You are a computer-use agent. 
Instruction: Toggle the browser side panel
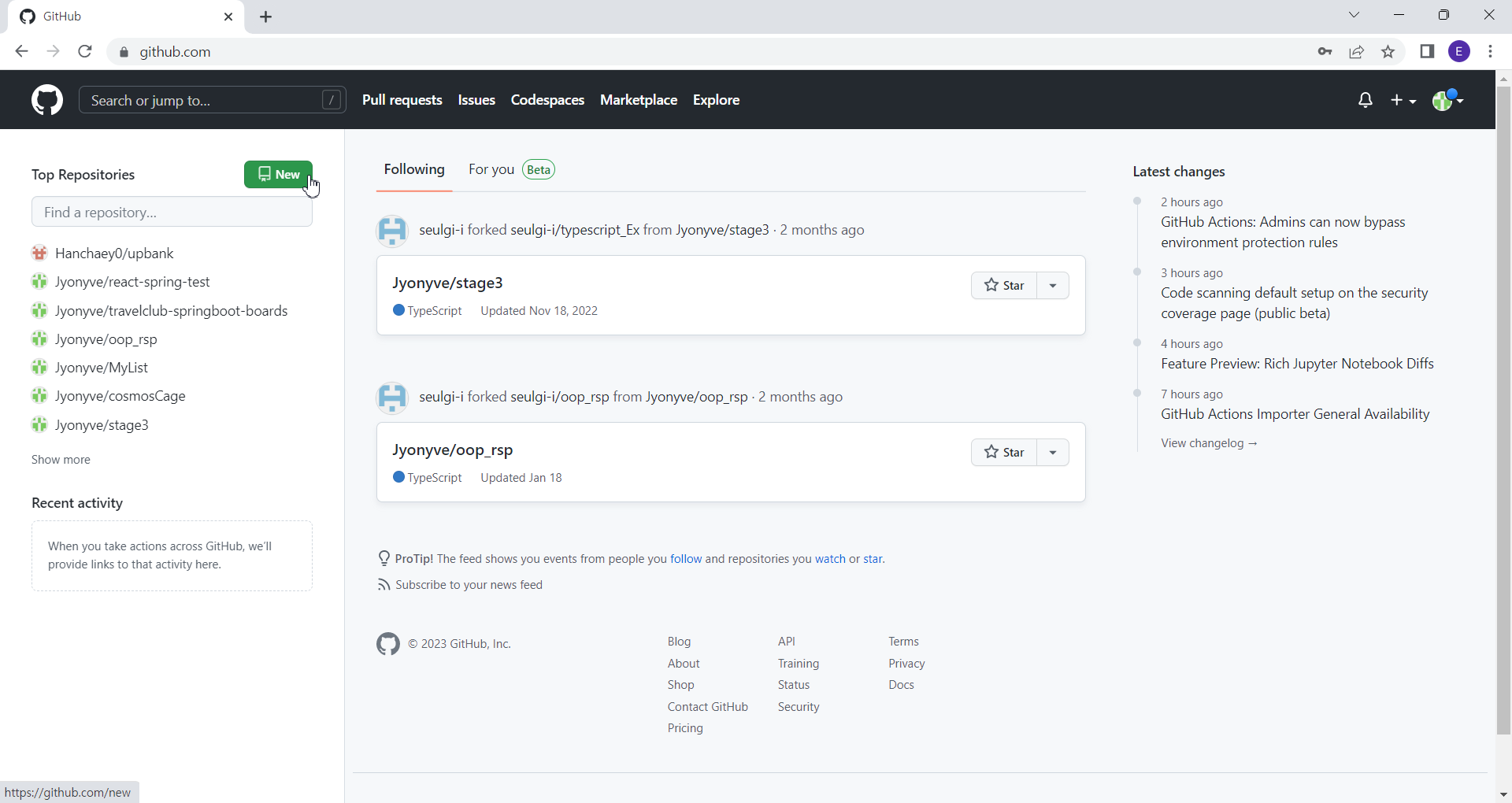coord(1427,52)
